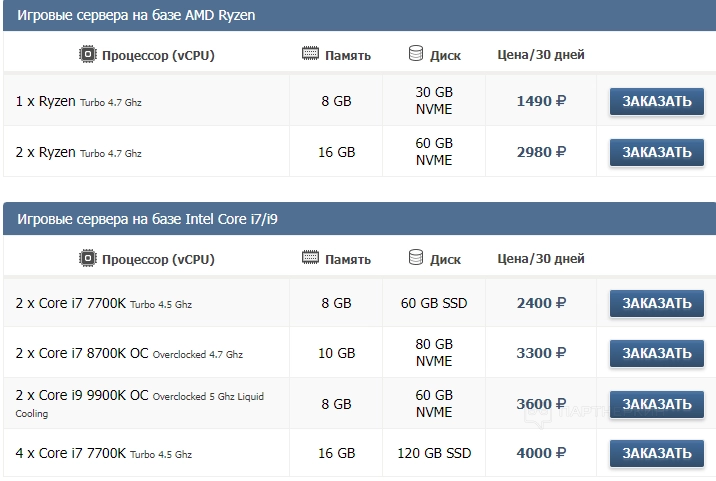This screenshot has width=716, height=481.
Task: Order the 2 x Core i7 7700K server
Action: pyautogui.click(x=656, y=303)
